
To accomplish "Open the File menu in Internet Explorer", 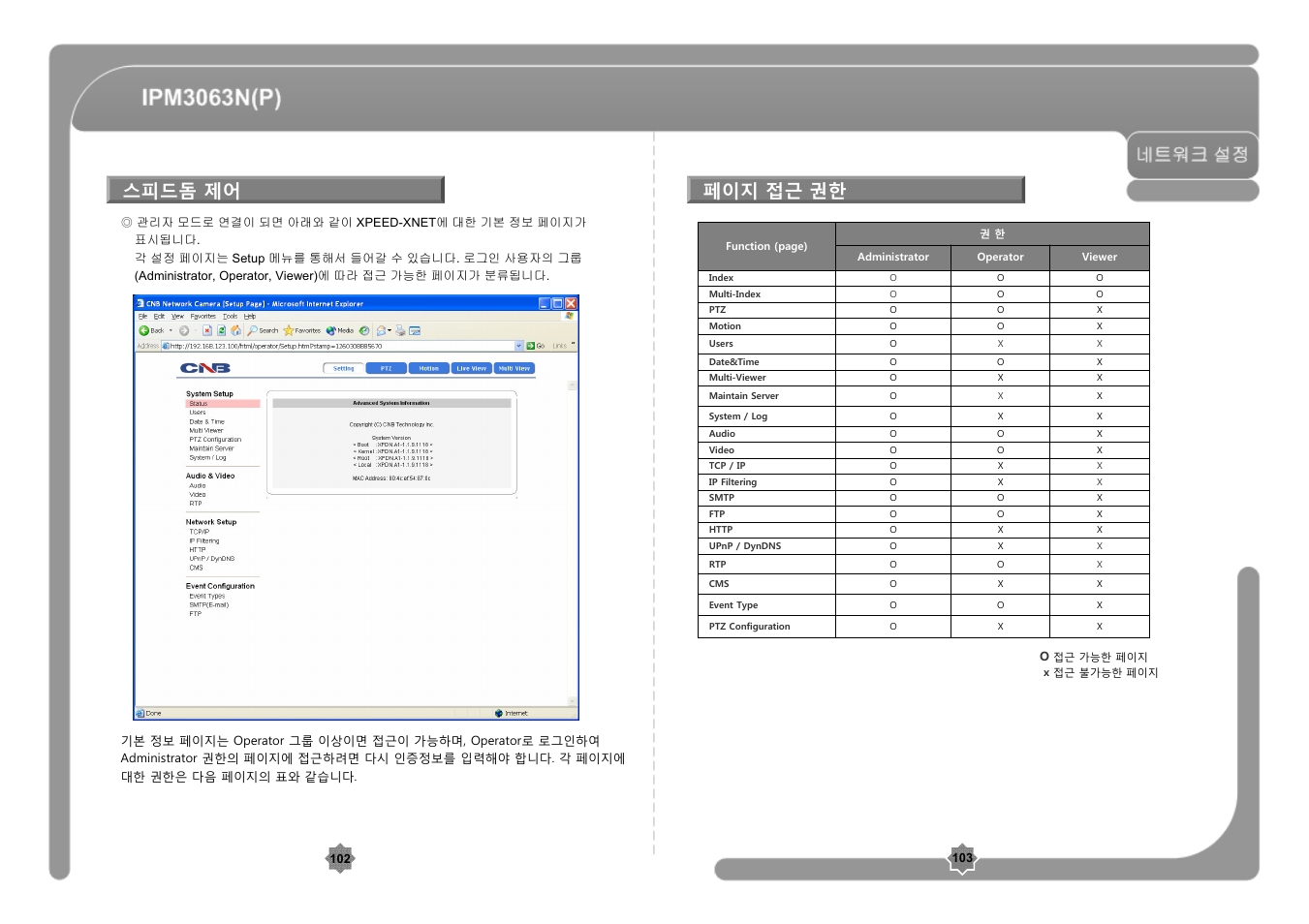I will (142, 316).
